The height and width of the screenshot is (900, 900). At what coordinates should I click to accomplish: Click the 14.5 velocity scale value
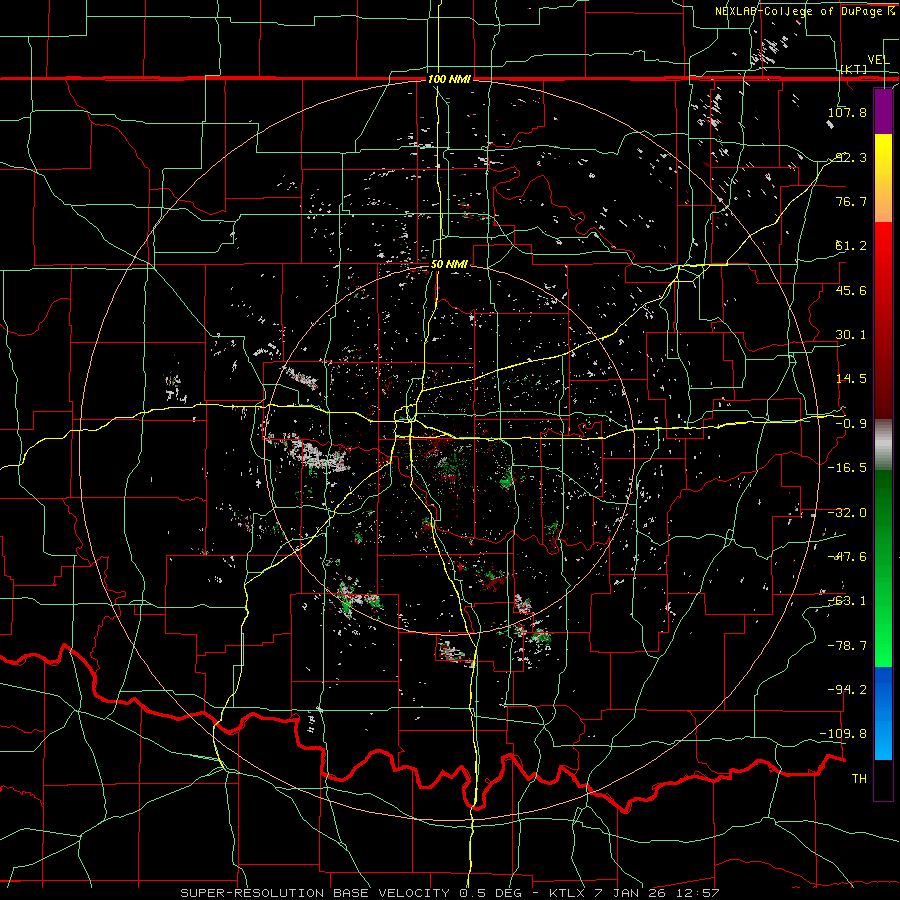click(851, 379)
